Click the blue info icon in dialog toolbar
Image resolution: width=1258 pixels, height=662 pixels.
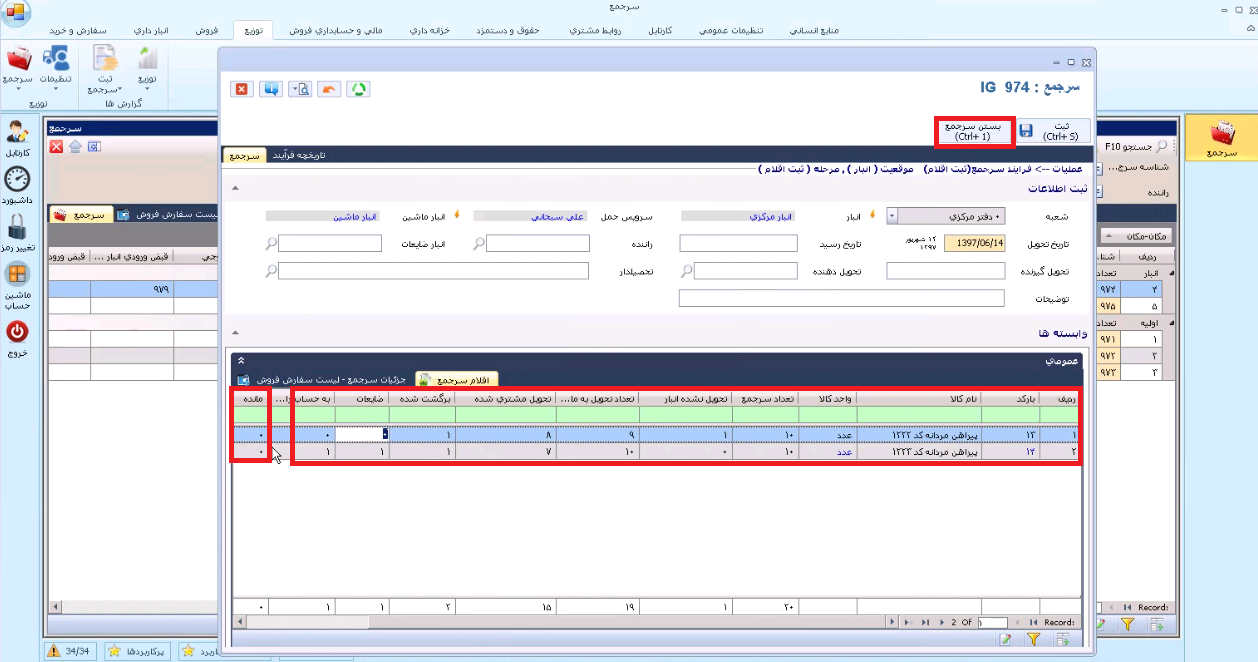(270, 89)
